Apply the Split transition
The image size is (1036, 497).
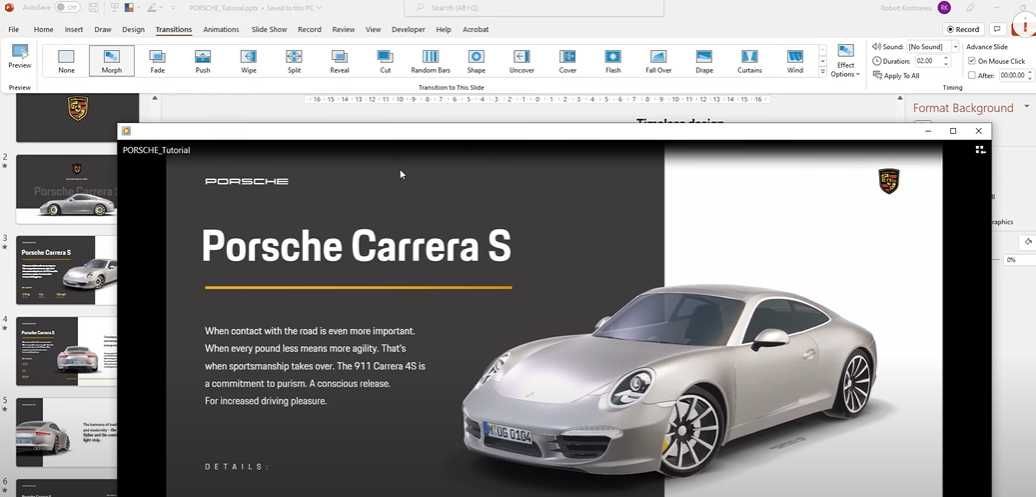294,61
